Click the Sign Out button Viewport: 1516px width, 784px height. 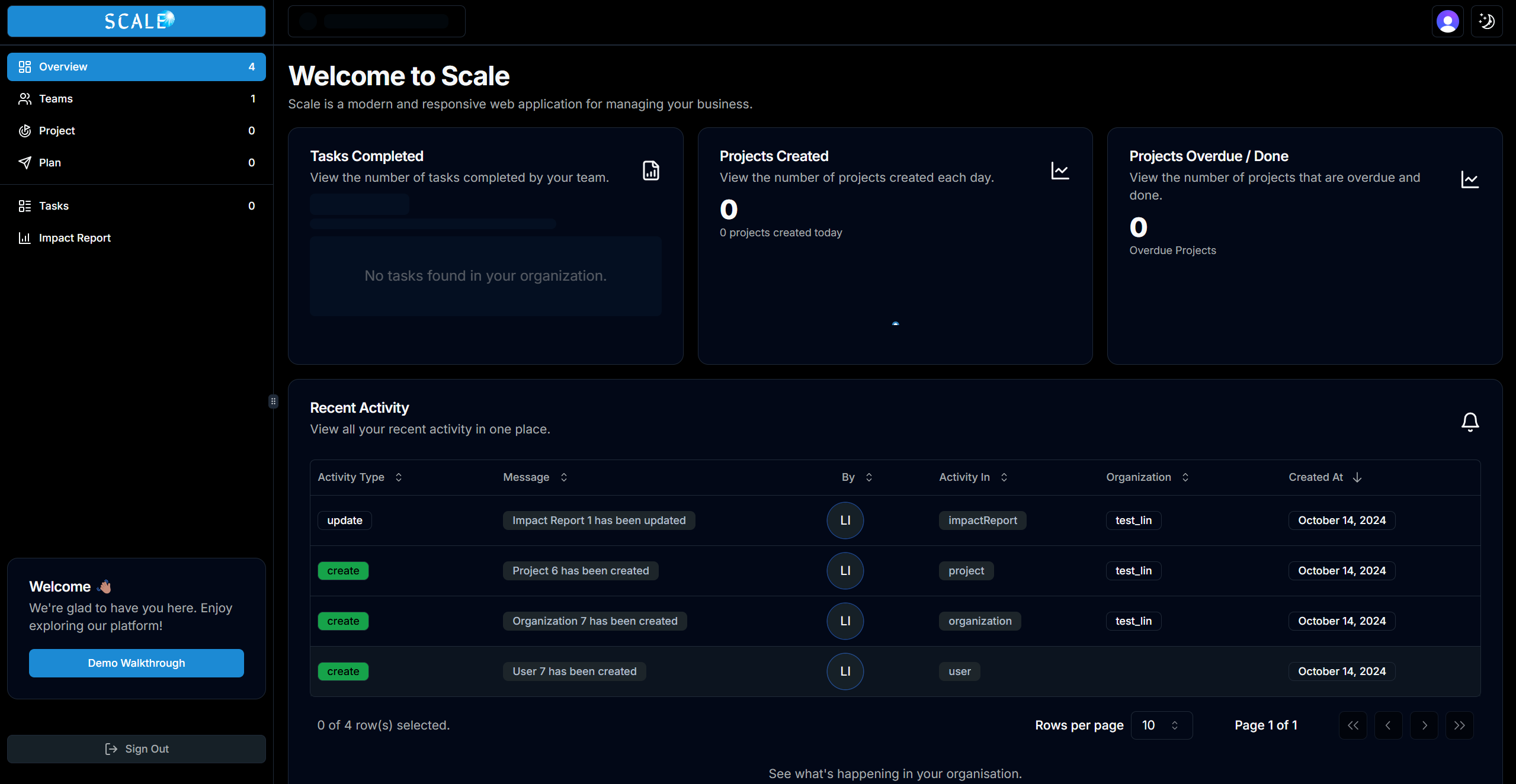coord(136,749)
